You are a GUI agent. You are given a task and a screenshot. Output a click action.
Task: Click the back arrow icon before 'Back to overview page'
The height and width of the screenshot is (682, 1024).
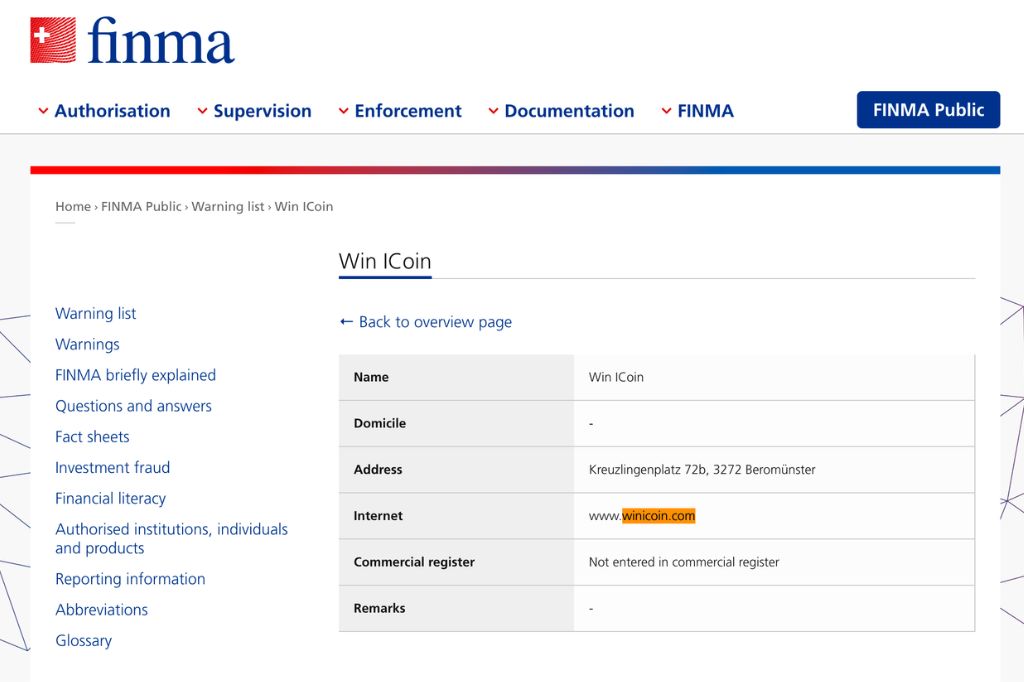346,321
